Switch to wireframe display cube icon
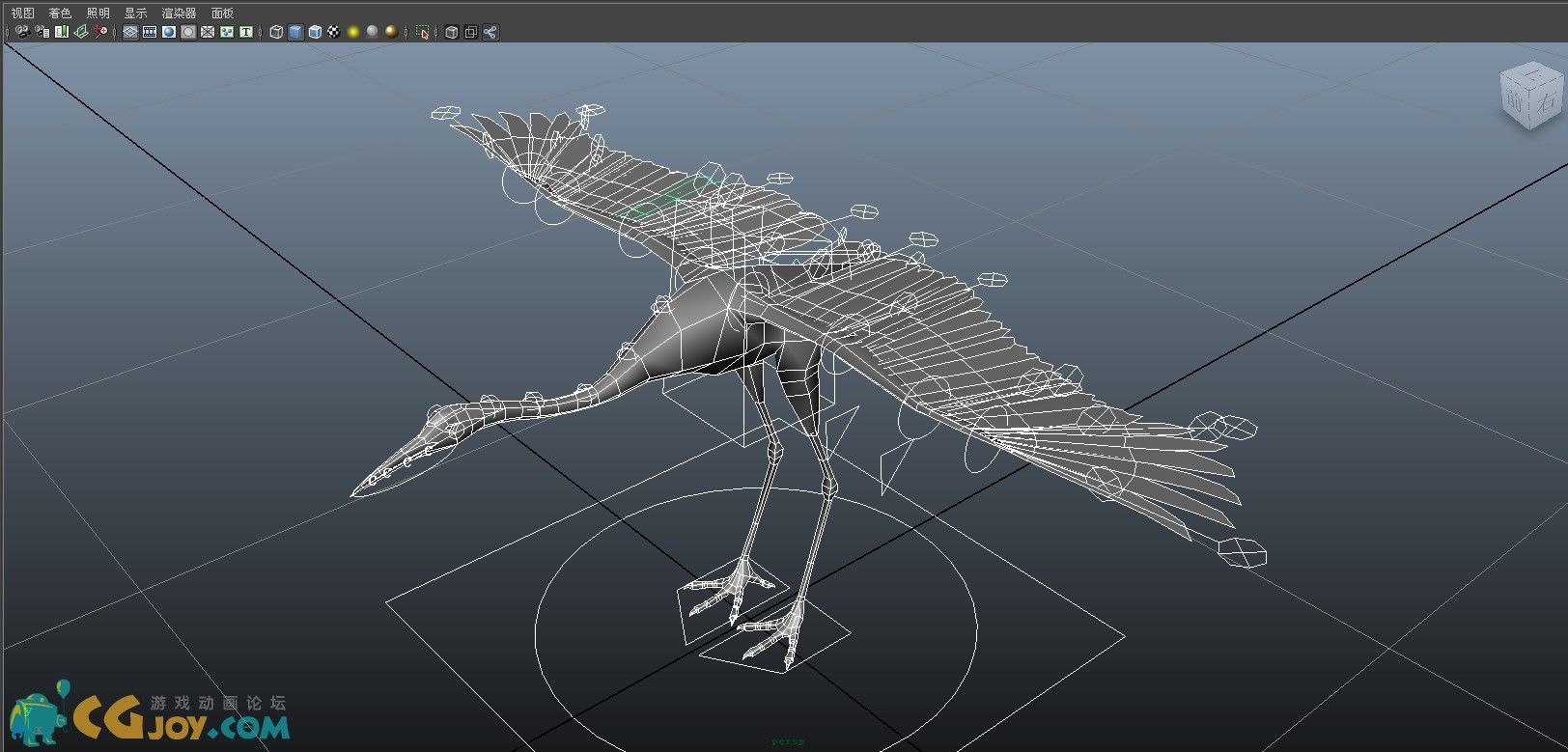Screen dimensions: 1568x752 276,32
